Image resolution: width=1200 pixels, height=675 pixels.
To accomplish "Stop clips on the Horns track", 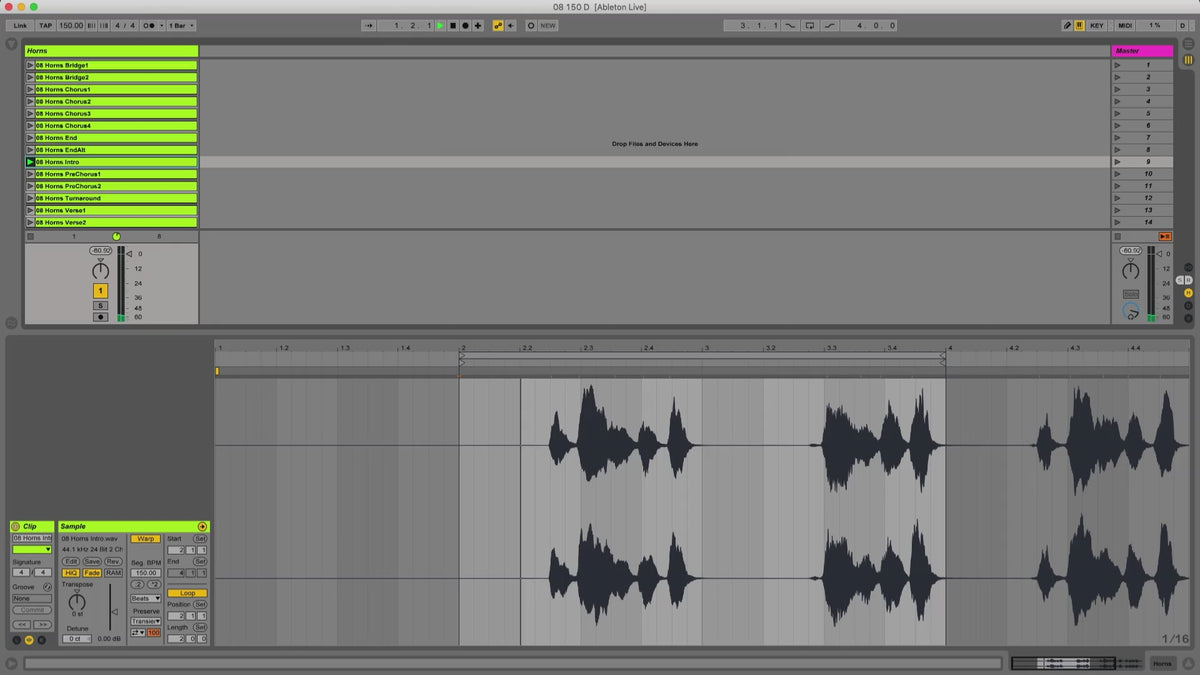I will click(x=30, y=236).
